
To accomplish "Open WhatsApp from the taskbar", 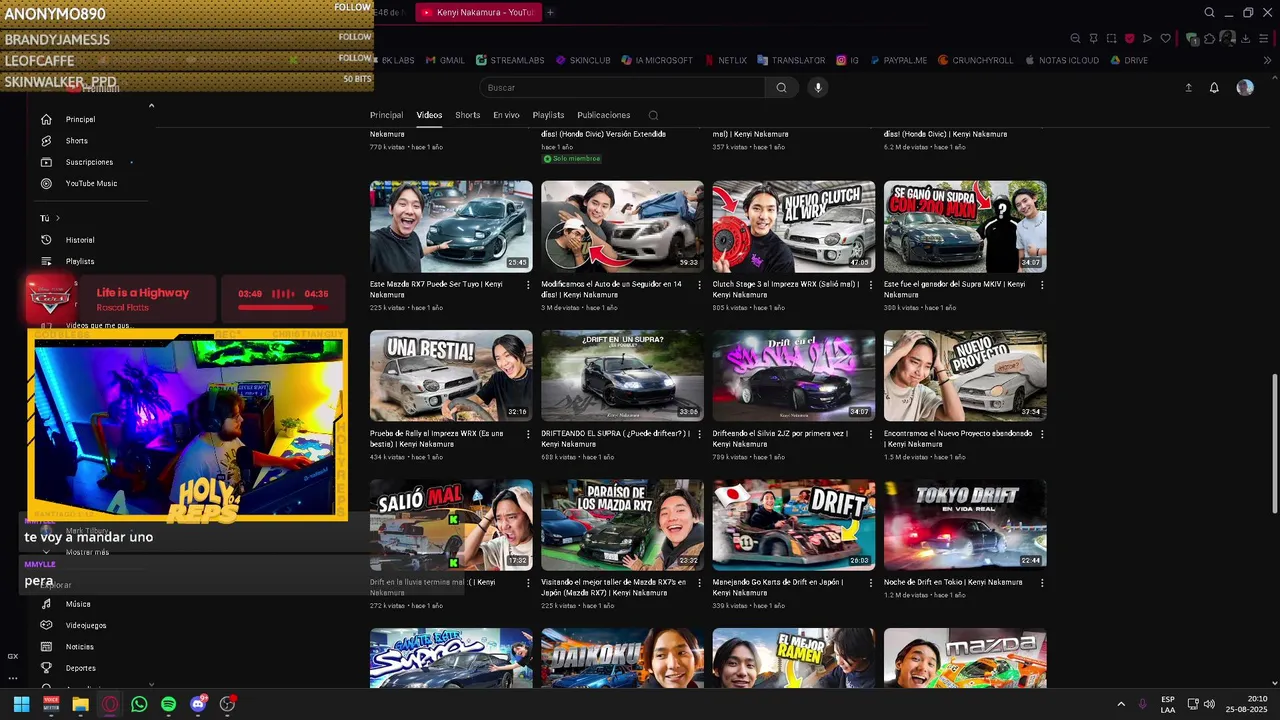I will [x=139, y=704].
